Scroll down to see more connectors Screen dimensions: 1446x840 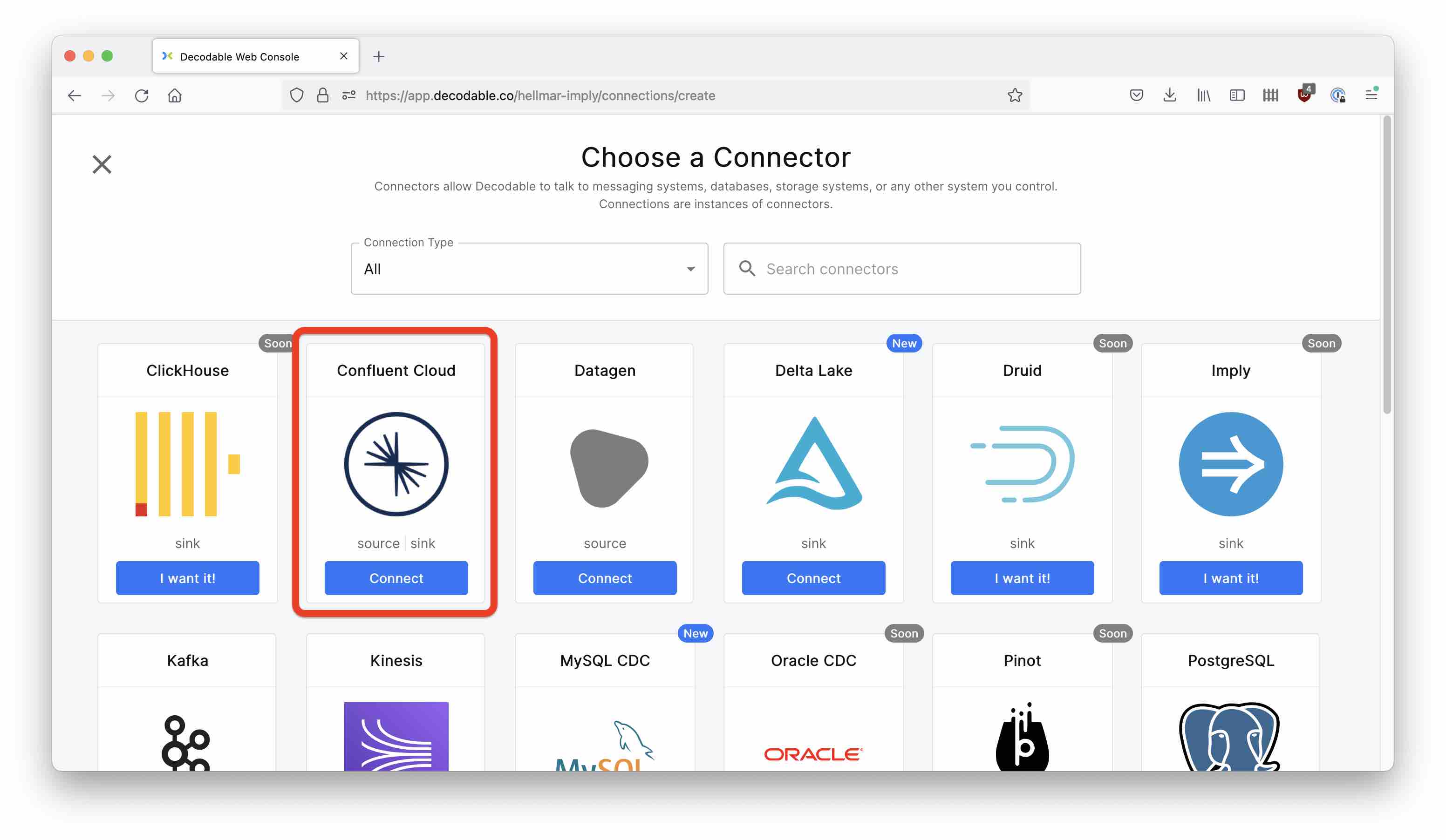point(1383,600)
